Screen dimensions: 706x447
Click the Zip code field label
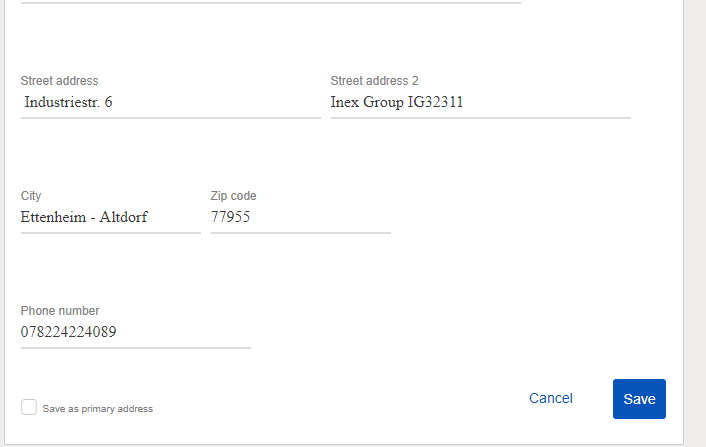[233, 196]
